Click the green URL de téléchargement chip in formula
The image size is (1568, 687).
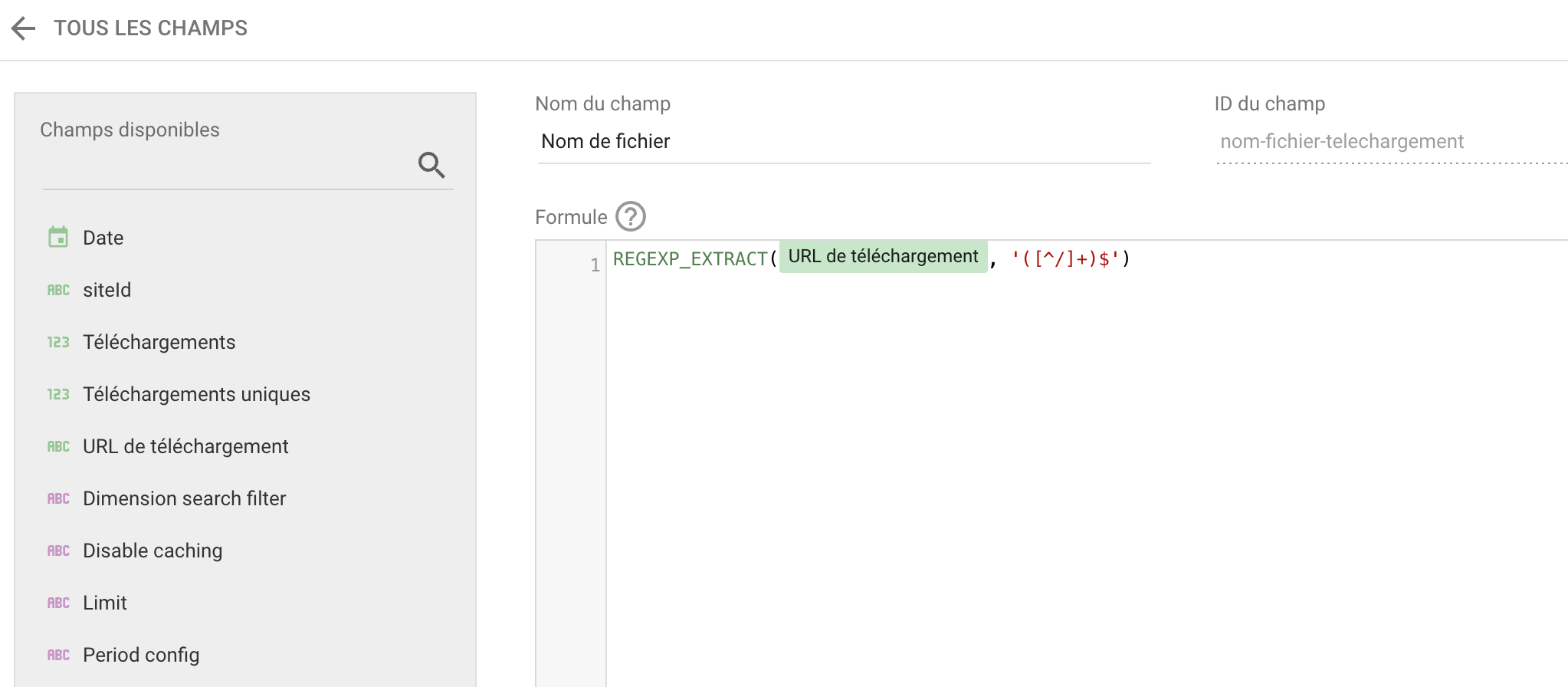(x=883, y=257)
